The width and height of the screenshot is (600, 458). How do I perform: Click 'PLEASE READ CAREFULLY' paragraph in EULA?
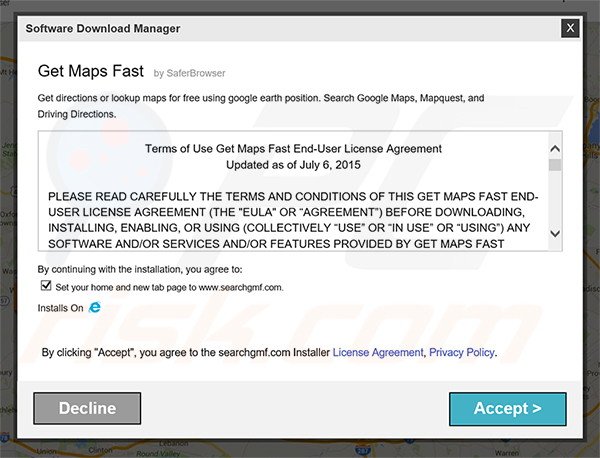293,220
